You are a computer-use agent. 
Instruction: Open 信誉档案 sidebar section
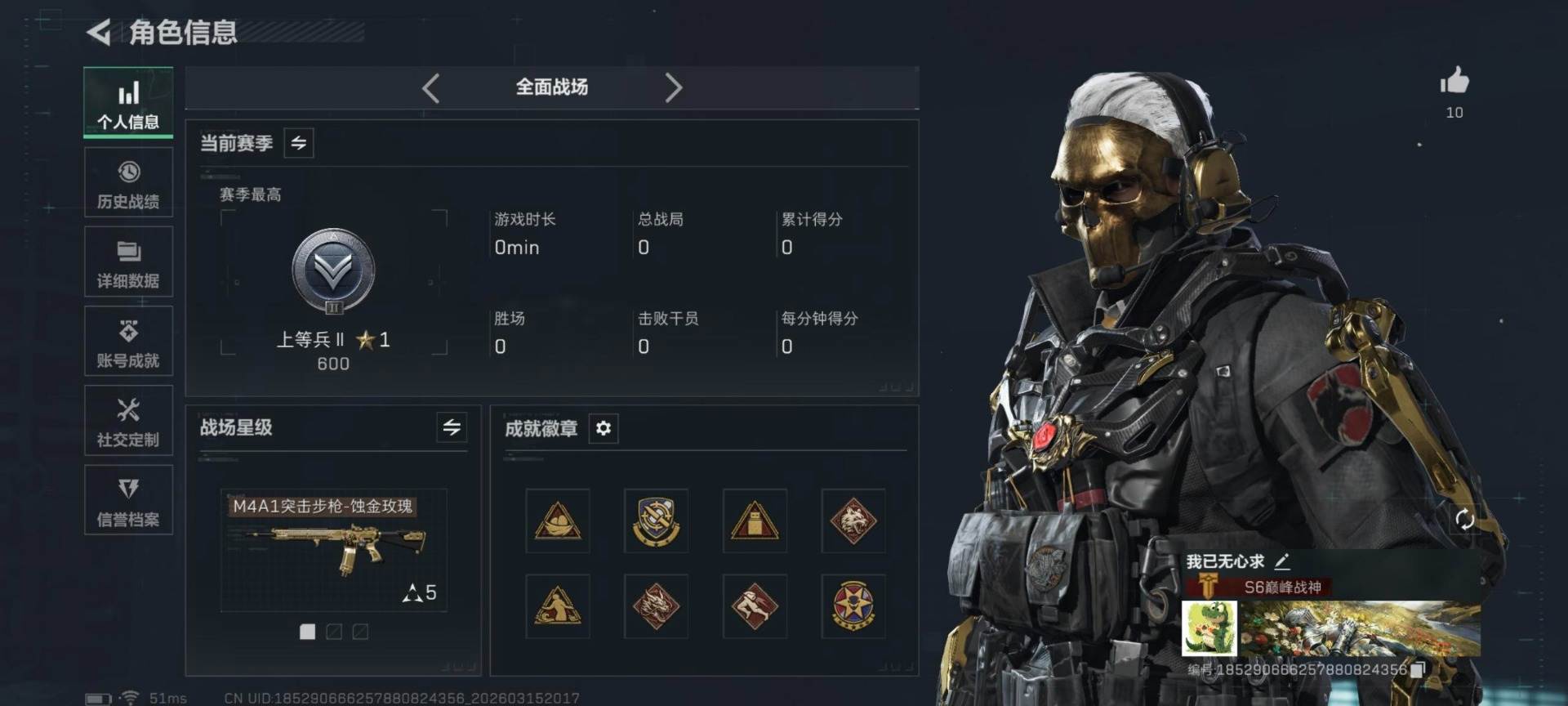[x=128, y=500]
